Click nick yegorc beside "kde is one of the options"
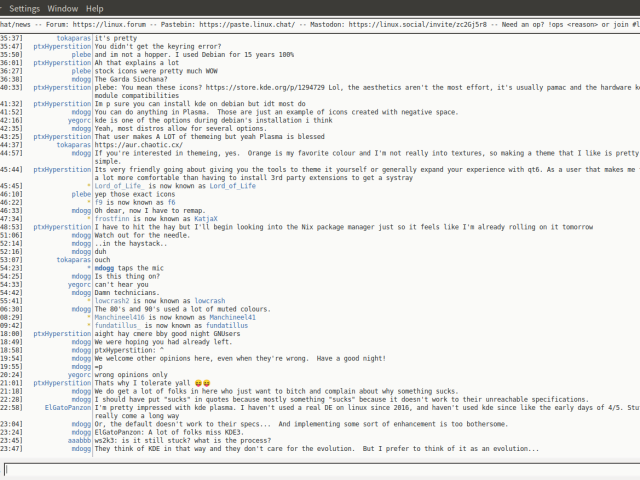 [x=79, y=120]
